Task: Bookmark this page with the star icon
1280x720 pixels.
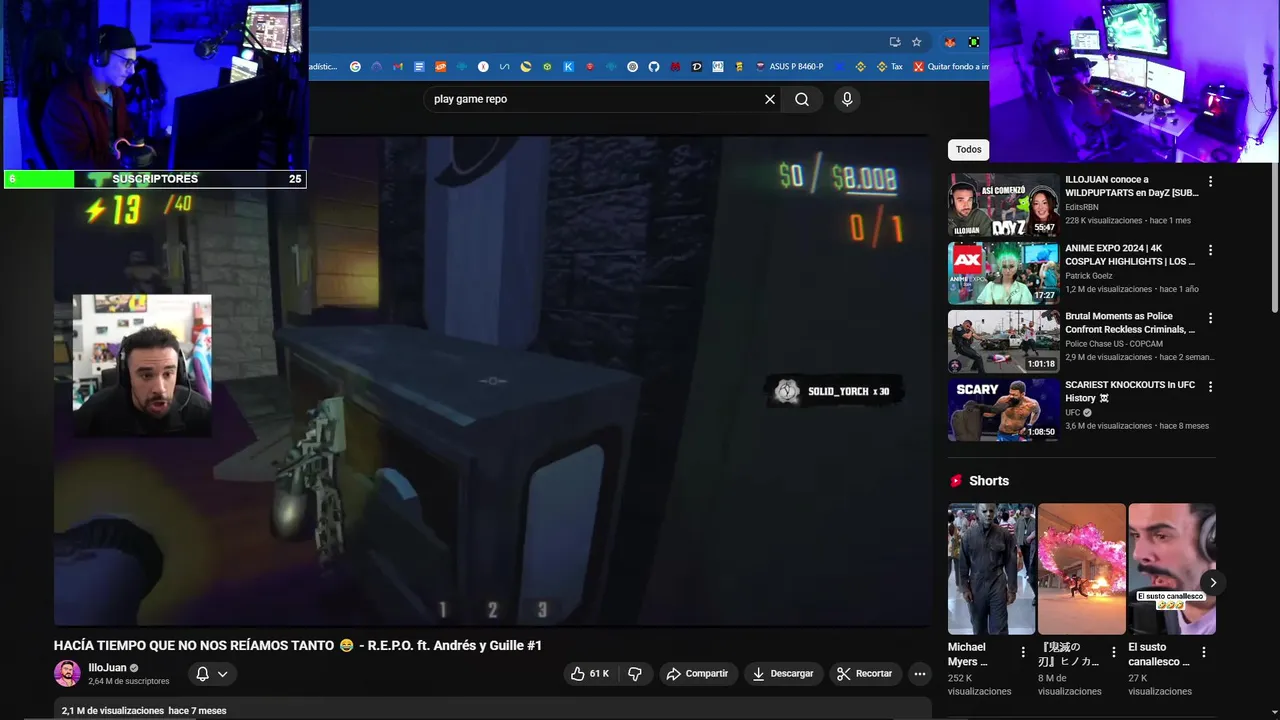Action: click(x=916, y=42)
